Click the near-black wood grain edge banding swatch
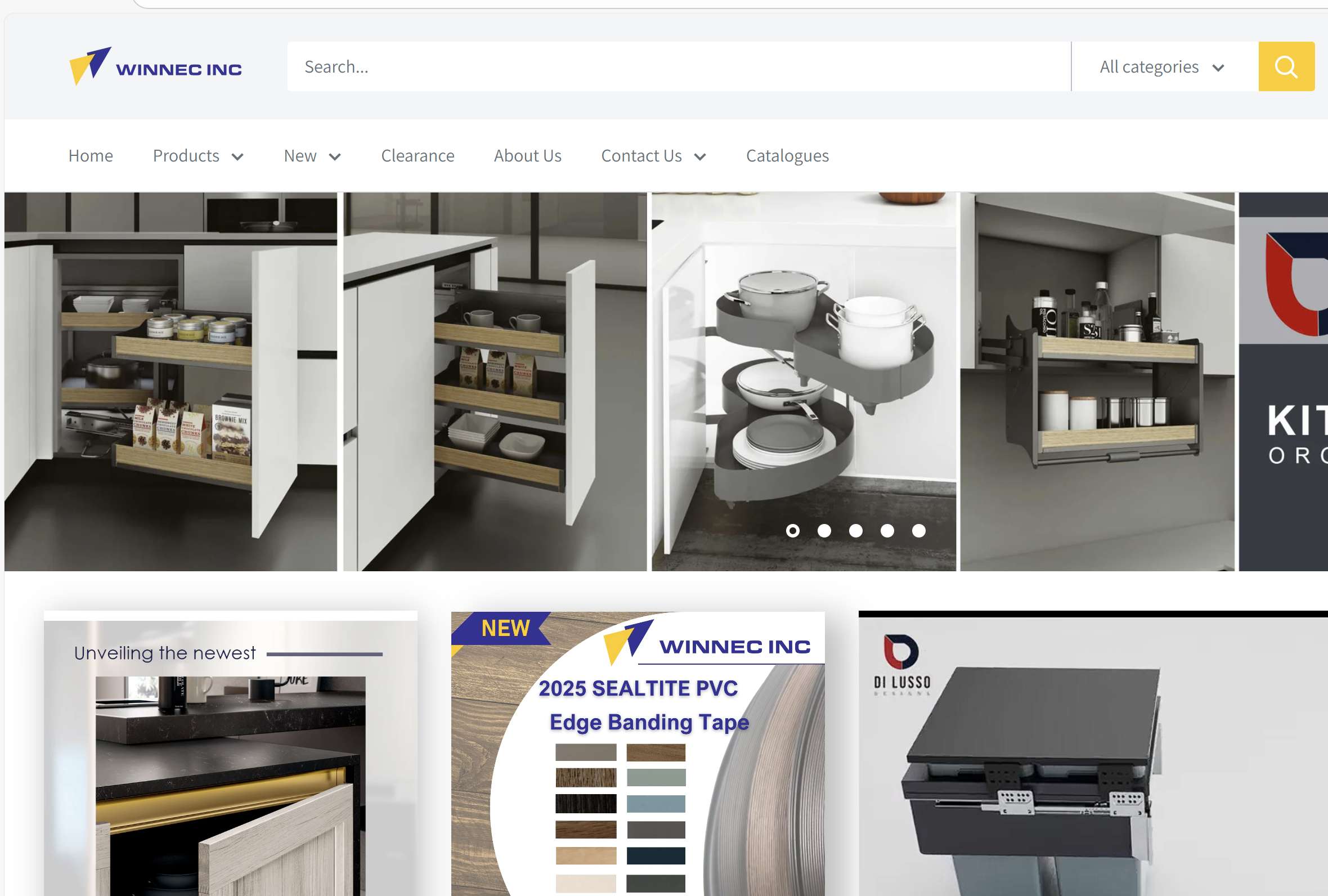The image size is (1328, 896). (x=585, y=804)
